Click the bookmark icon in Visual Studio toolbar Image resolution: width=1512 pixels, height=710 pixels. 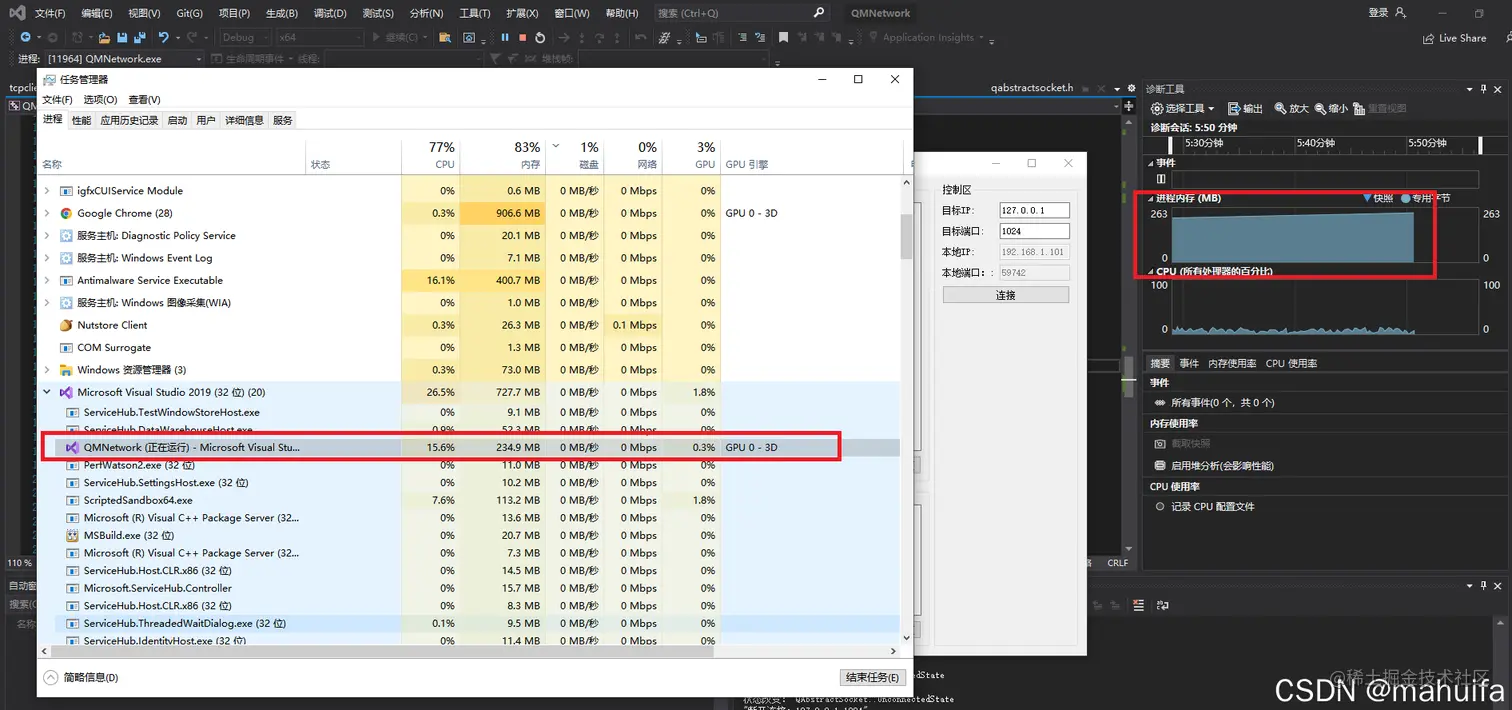click(x=784, y=38)
